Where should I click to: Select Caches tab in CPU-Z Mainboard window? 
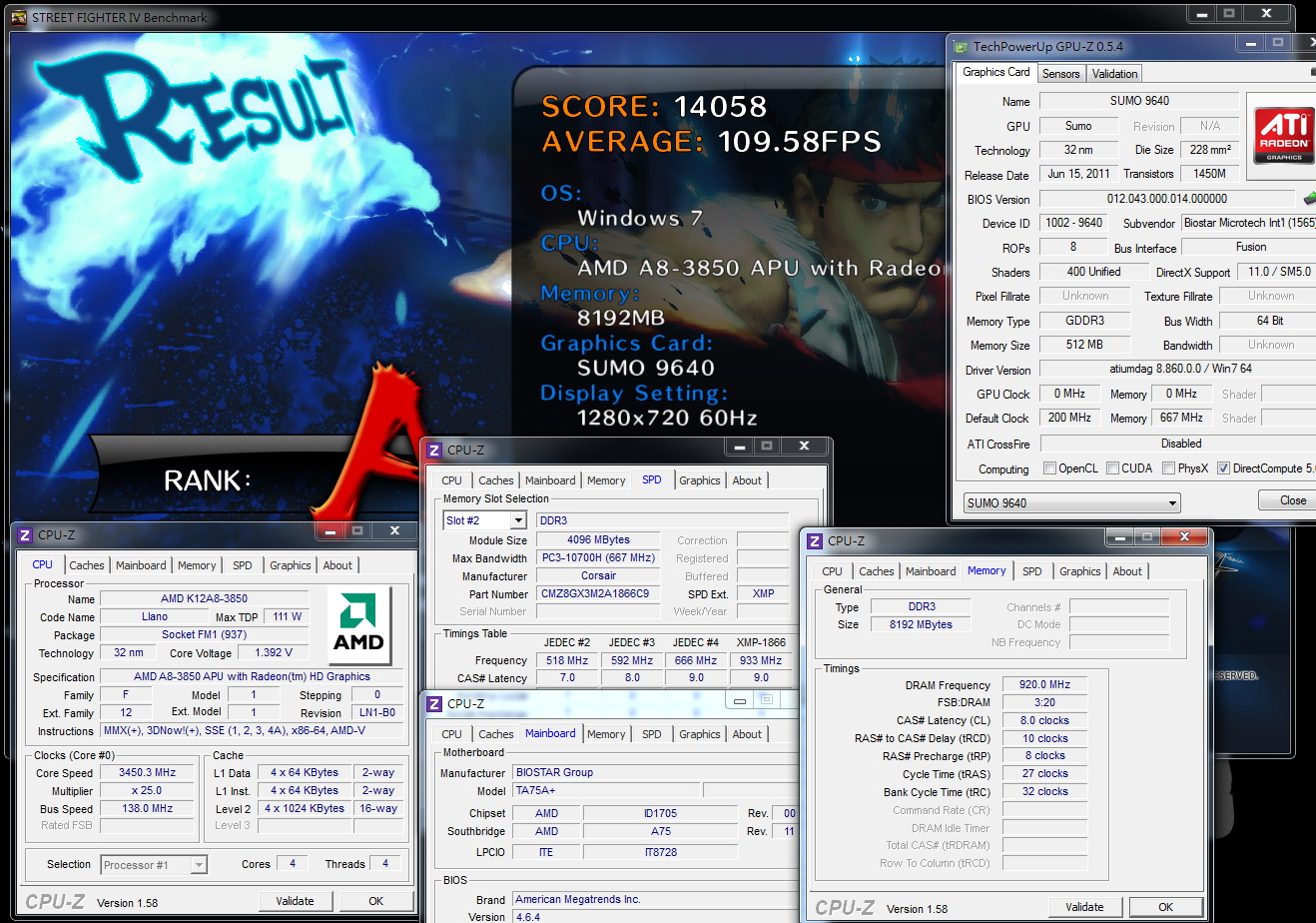[496, 734]
